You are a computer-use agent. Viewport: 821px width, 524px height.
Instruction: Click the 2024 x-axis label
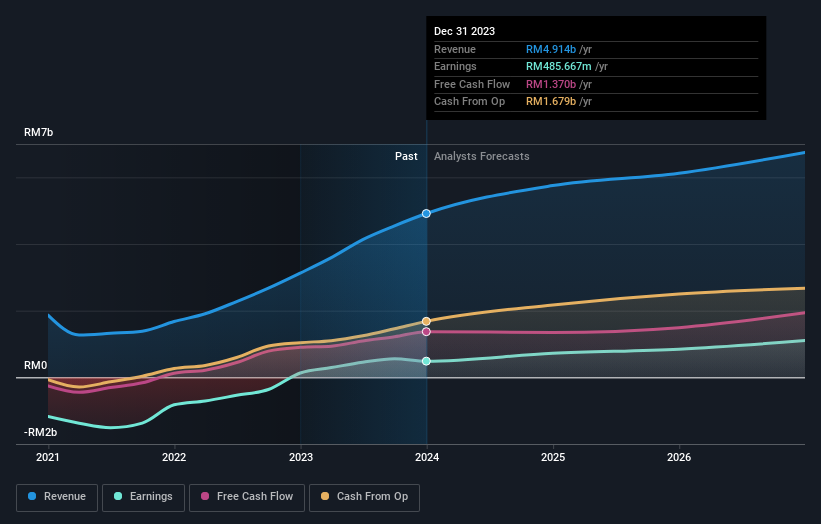click(x=427, y=458)
